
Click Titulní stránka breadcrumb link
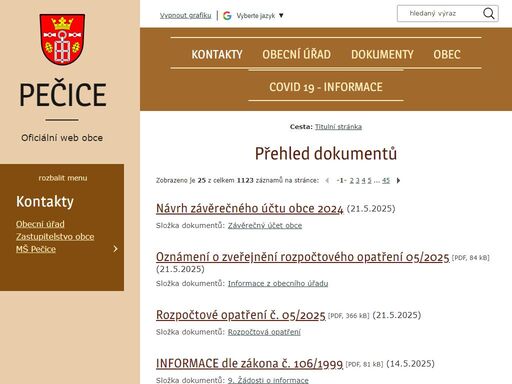[x=338, y=127]
